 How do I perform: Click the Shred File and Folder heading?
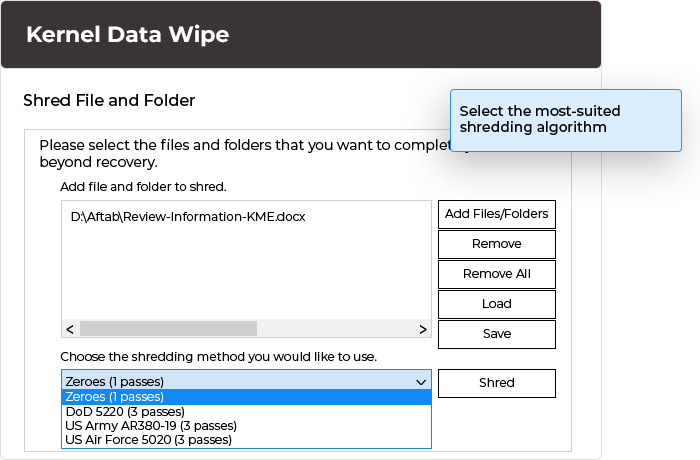point(109,100)
